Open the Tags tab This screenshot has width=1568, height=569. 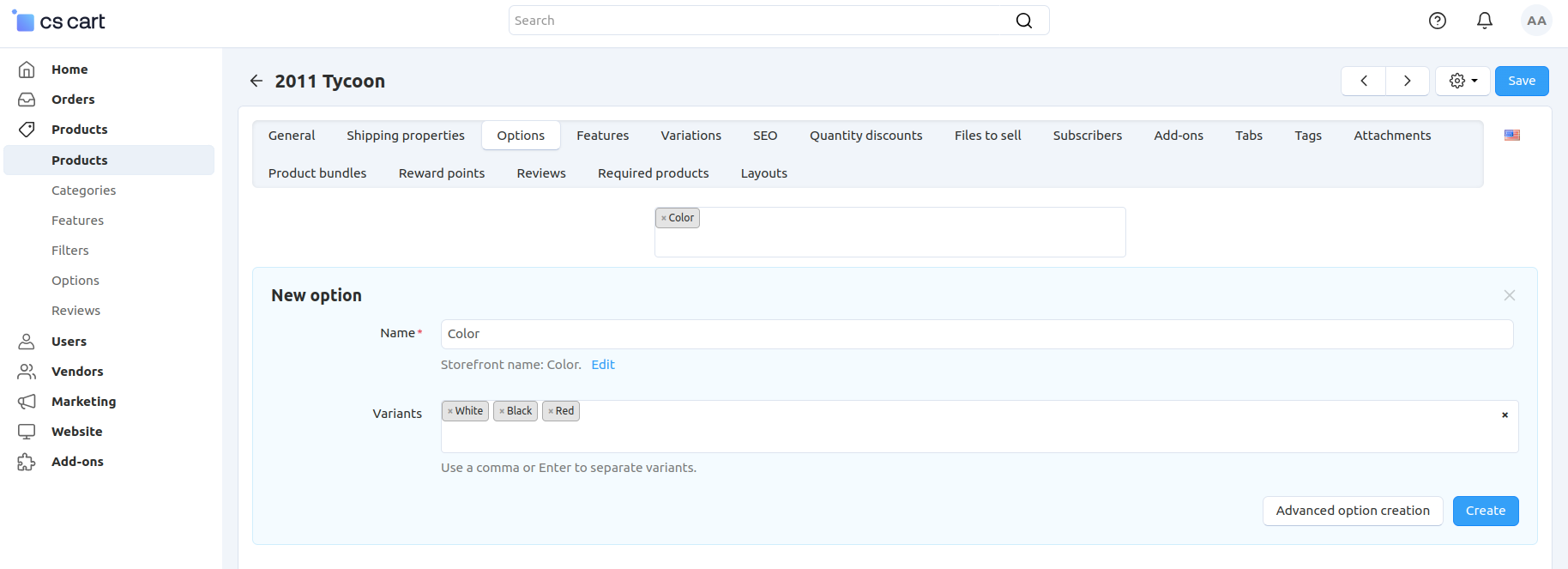click(1308, 136)
